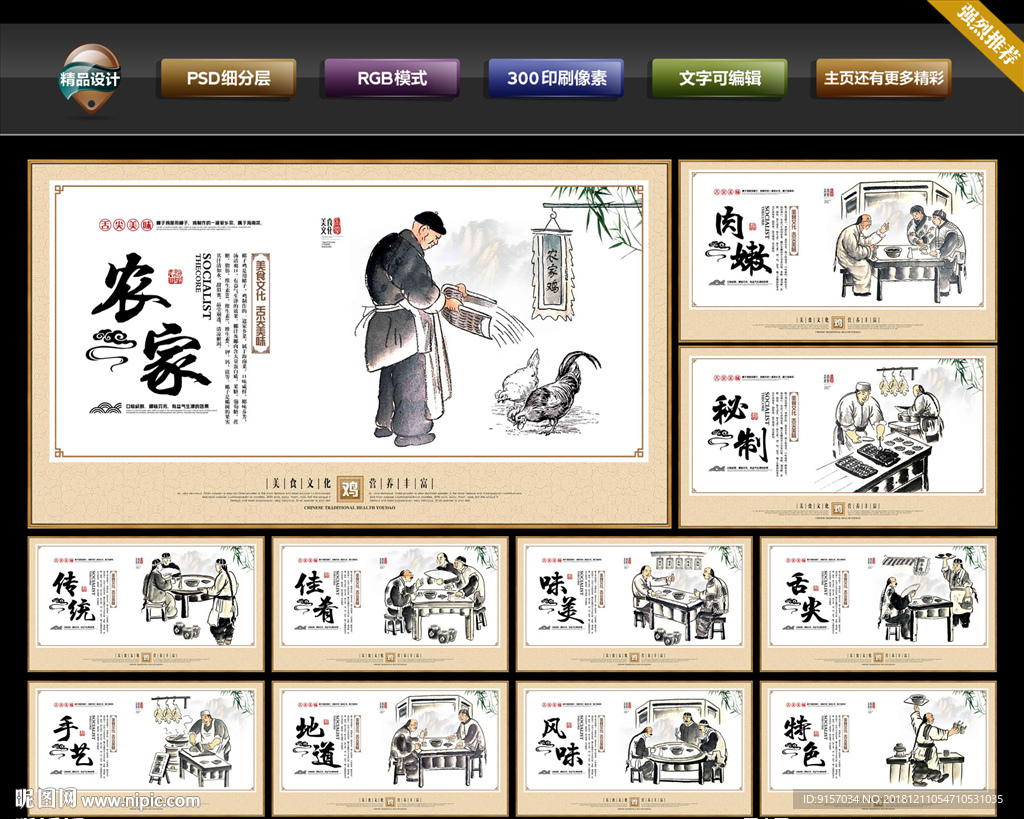Click the PSD细分层 button
The height and width of the screenshot is (819, 1024).
(x=229, y=78)
